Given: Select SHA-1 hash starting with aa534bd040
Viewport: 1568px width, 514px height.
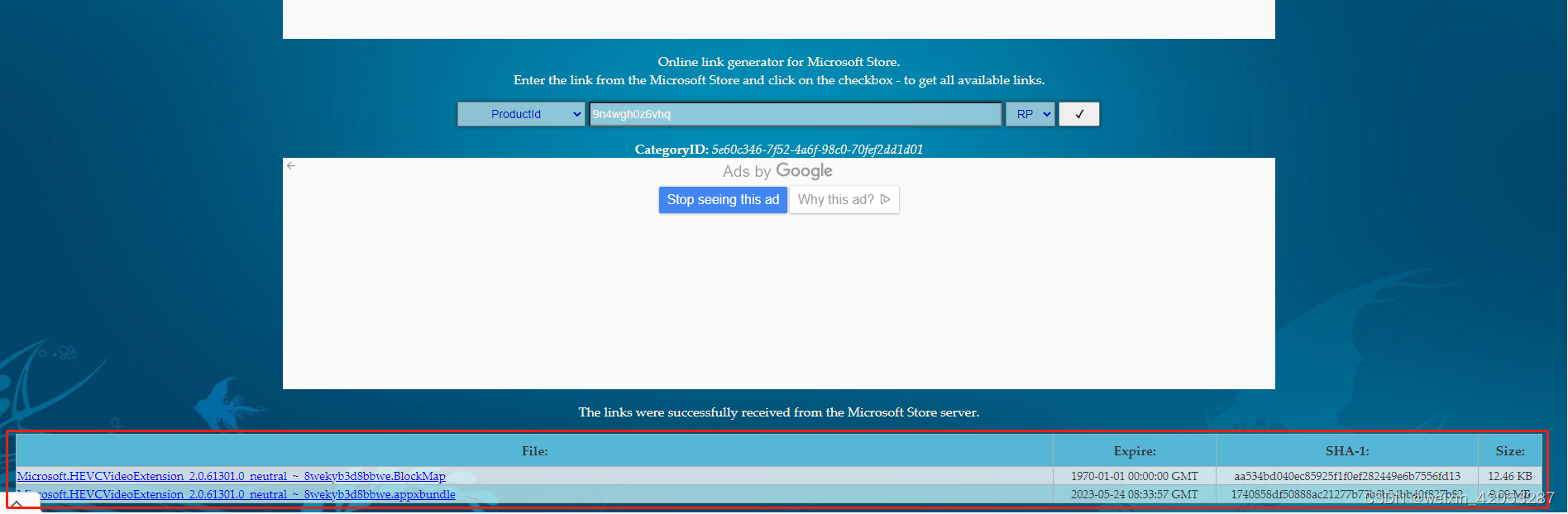Looking at the screenshot, I should point(1347,476).
